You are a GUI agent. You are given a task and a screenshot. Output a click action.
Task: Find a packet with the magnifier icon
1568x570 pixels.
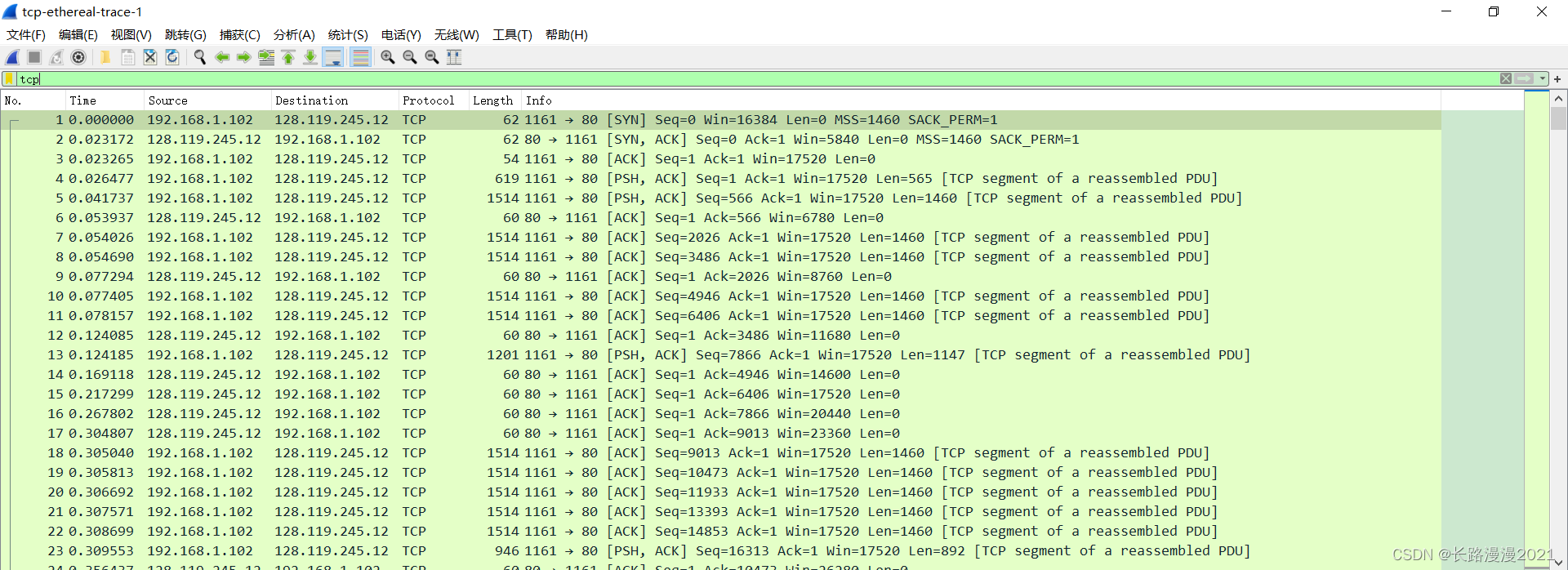[199, 57]
